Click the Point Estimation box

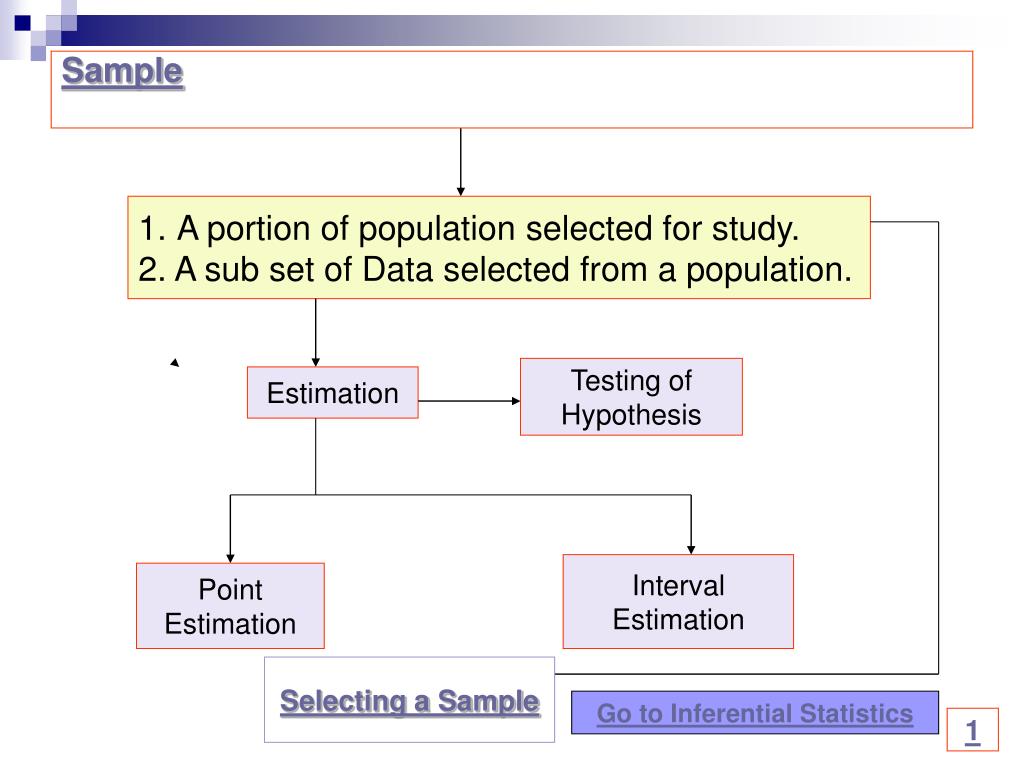[230, 606]
